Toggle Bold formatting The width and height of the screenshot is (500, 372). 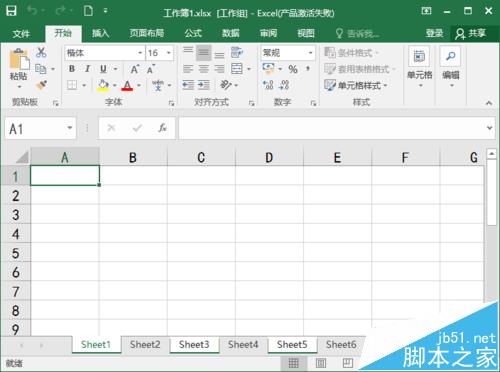(72, 69)
